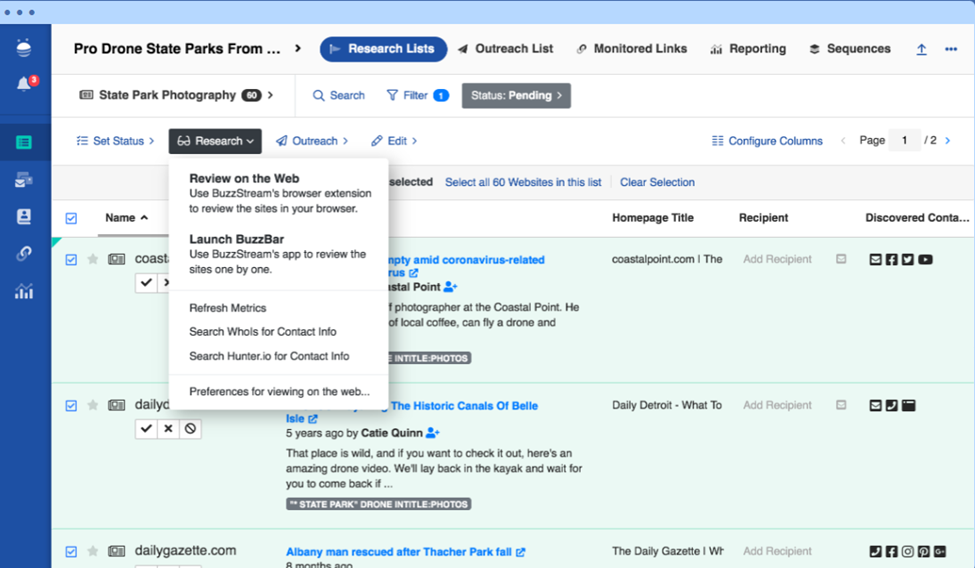975x568 pixels.
Task: Click approve checkmark under coastalpoint row
Action: click(x=146, y=282)
